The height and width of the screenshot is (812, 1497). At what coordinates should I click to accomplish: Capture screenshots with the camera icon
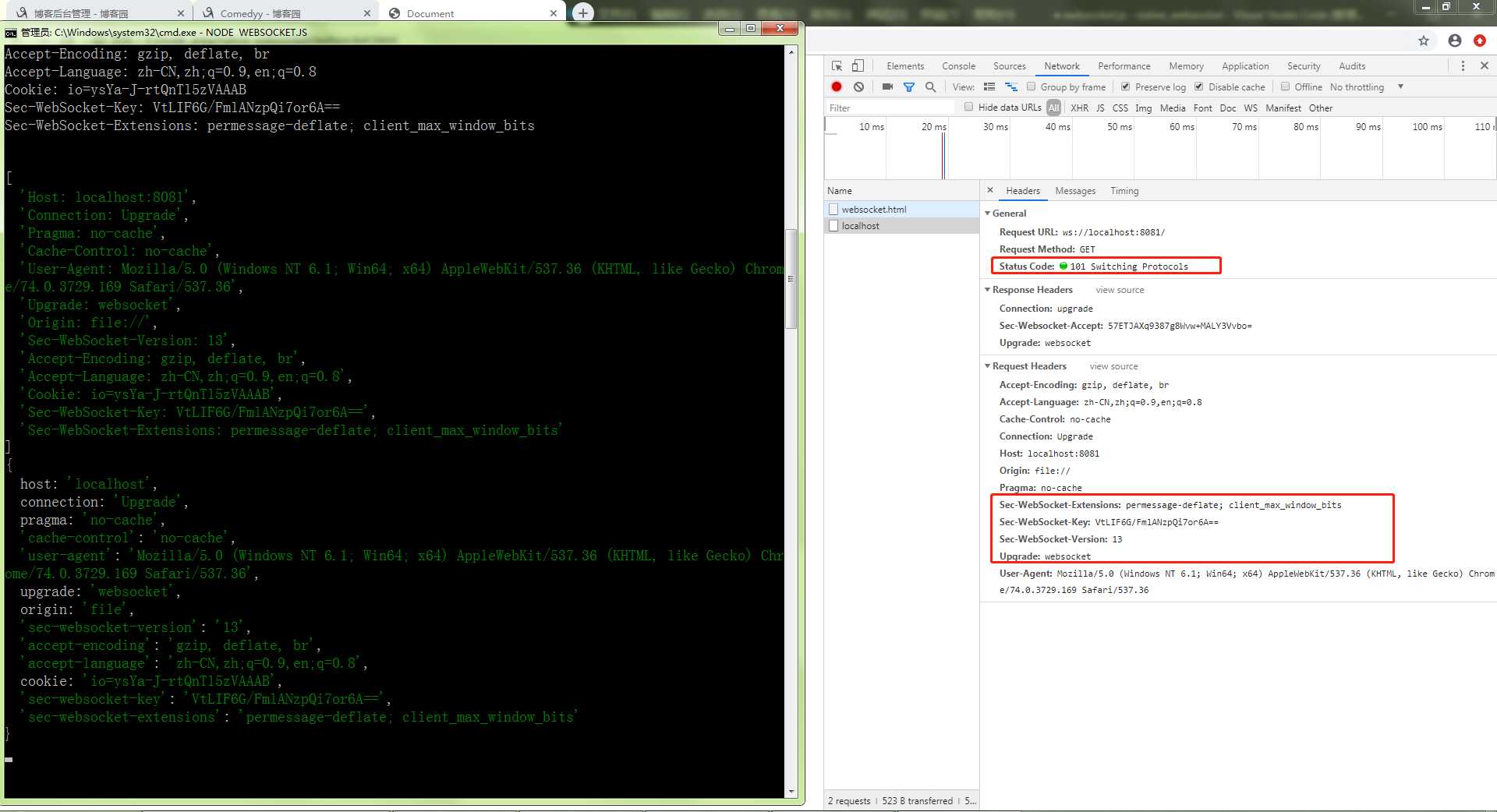pos(887,86)
